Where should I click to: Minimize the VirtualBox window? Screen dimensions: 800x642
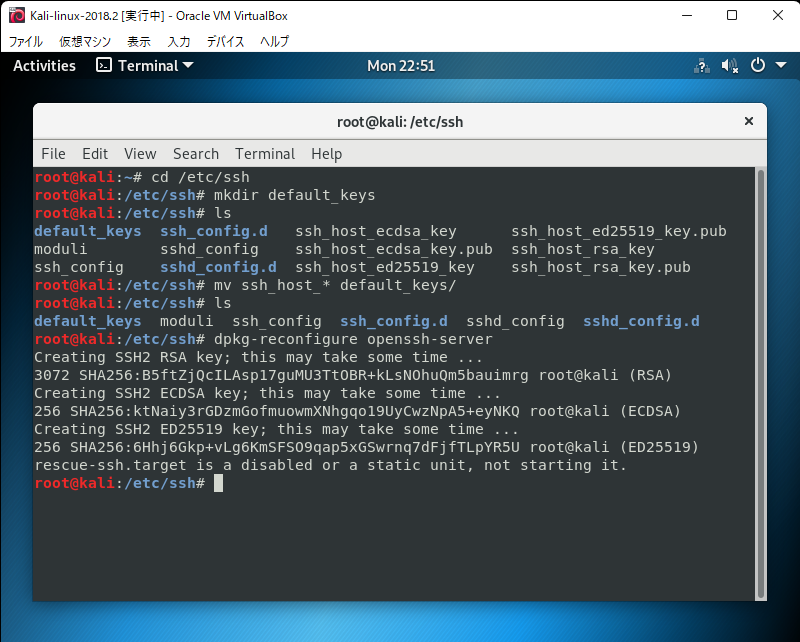click(687, 15)
